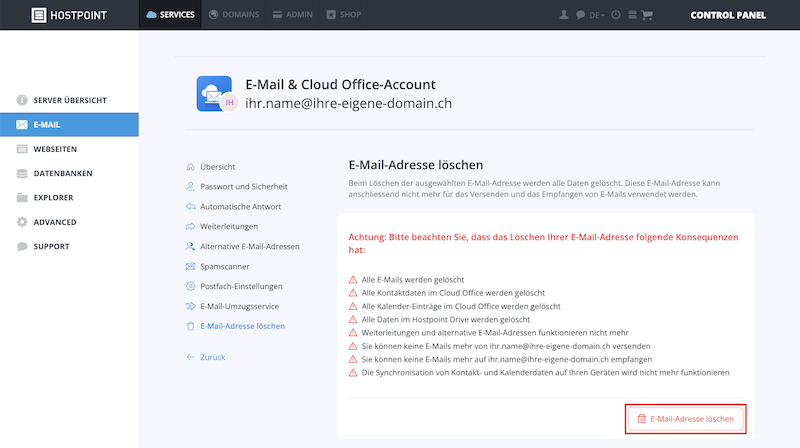Click 'Alle Daten im Hostpoint Drive werden gelöscht'

(446, 319)
